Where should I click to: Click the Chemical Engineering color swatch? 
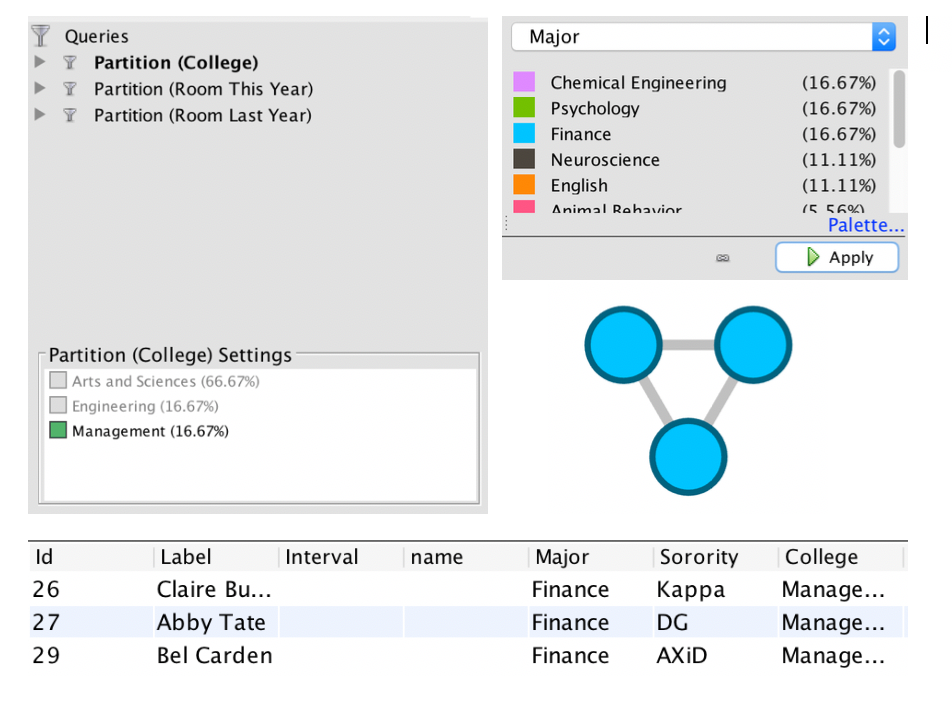tap(524, 82)
